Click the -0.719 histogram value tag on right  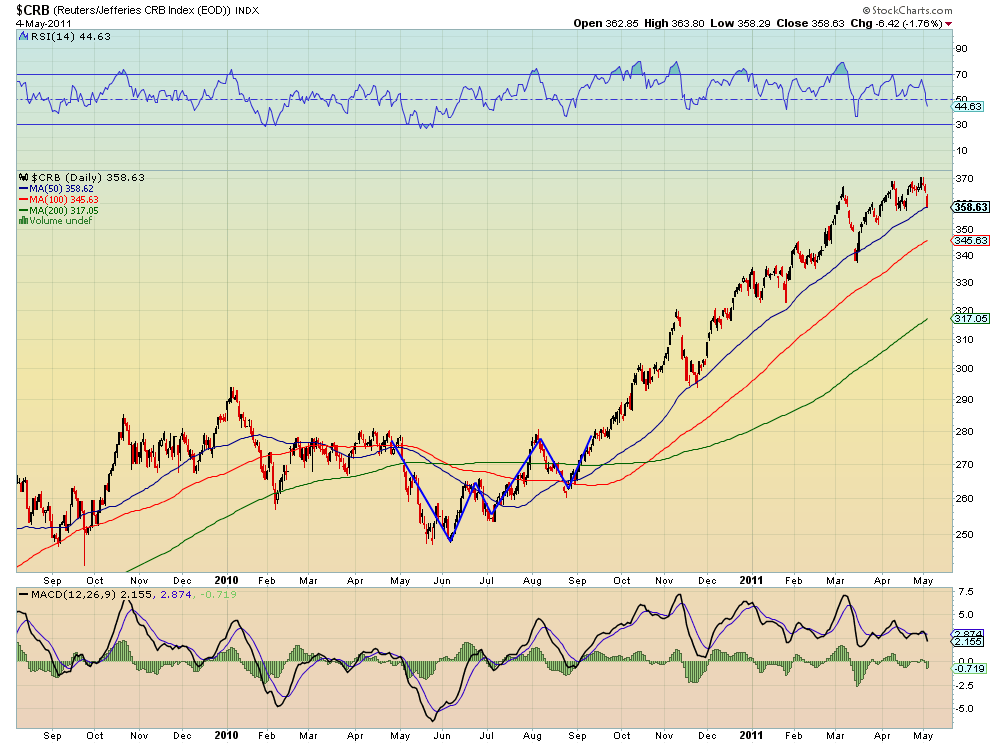(x=969, y=668)
